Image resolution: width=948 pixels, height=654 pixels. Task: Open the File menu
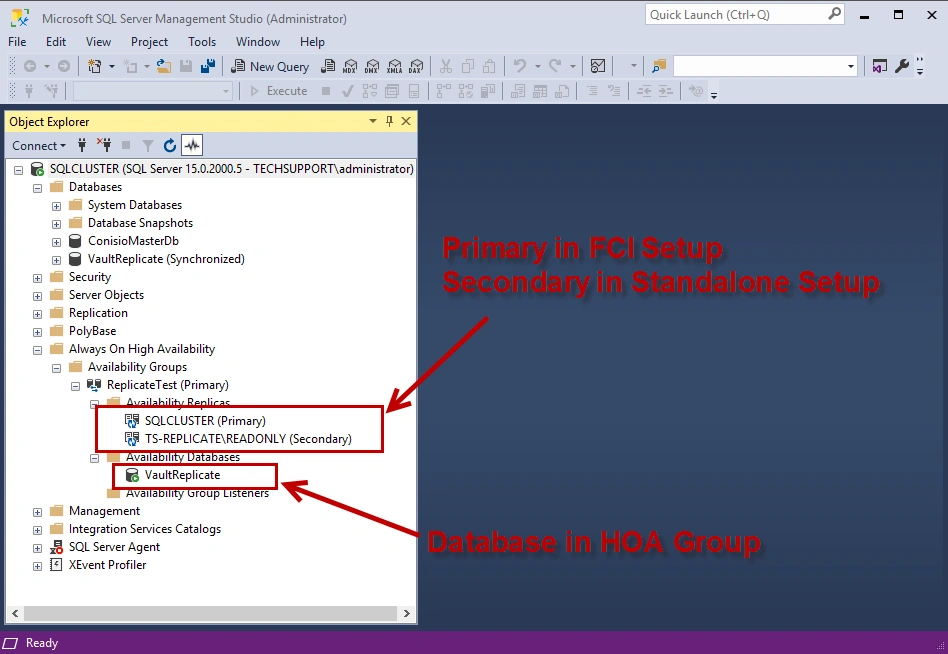pos(17,42)
